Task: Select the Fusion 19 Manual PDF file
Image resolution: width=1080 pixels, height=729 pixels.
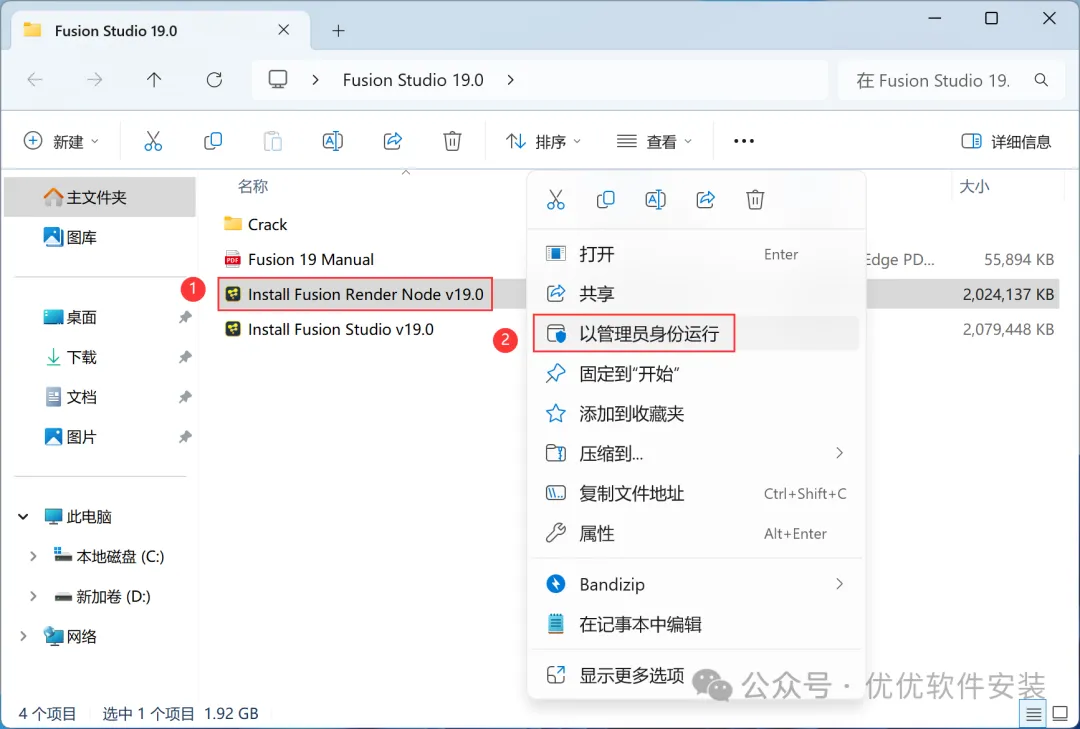Action: tap(300, 260)
